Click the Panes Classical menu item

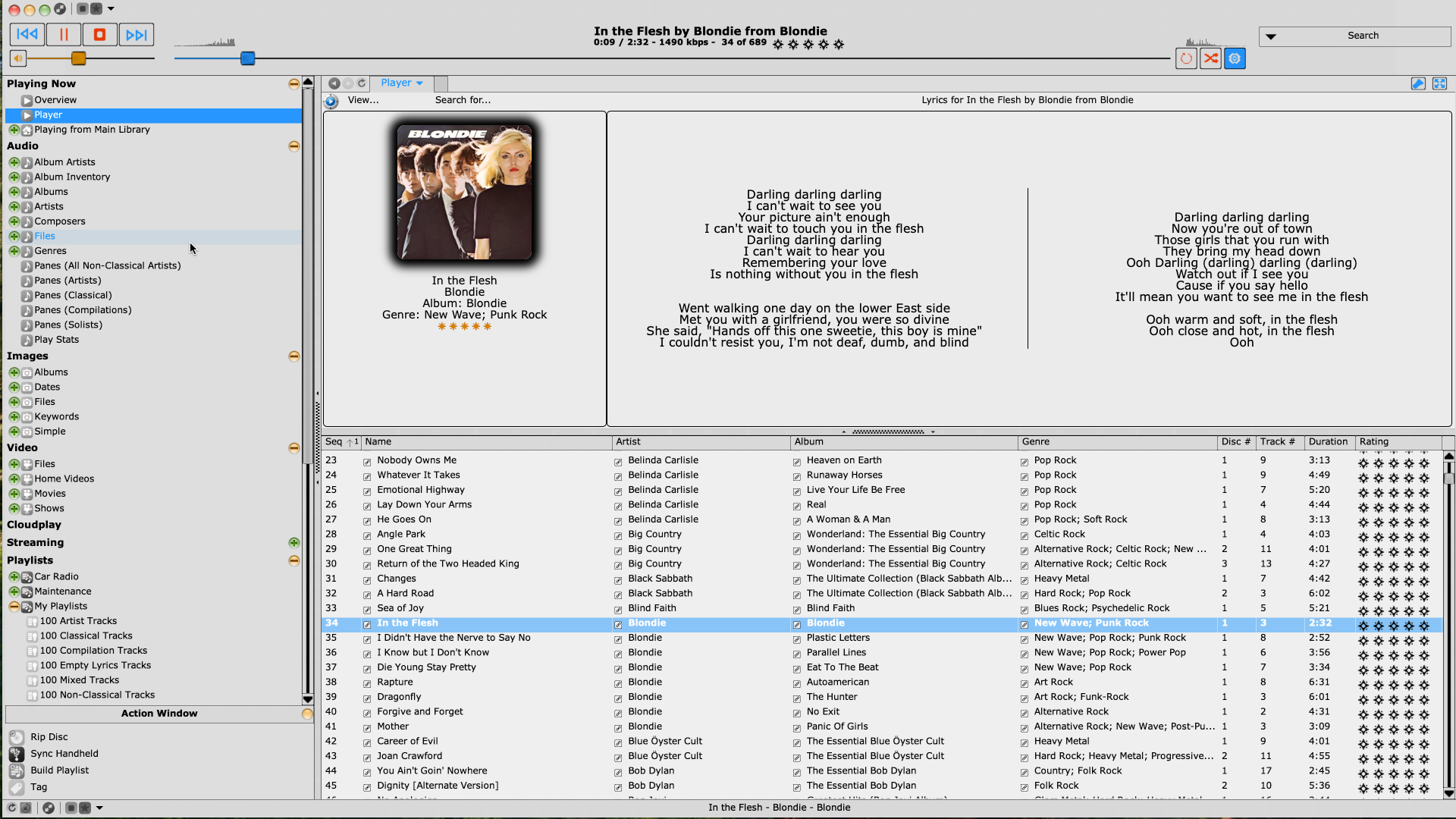coord(73,294)
